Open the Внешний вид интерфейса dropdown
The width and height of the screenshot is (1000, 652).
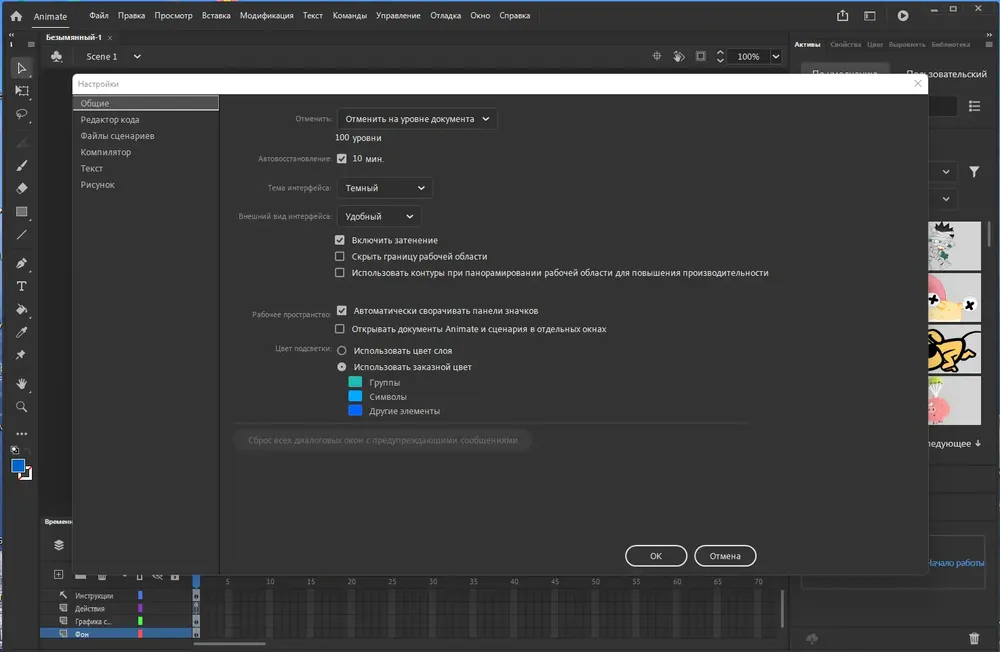click(379, 216)
